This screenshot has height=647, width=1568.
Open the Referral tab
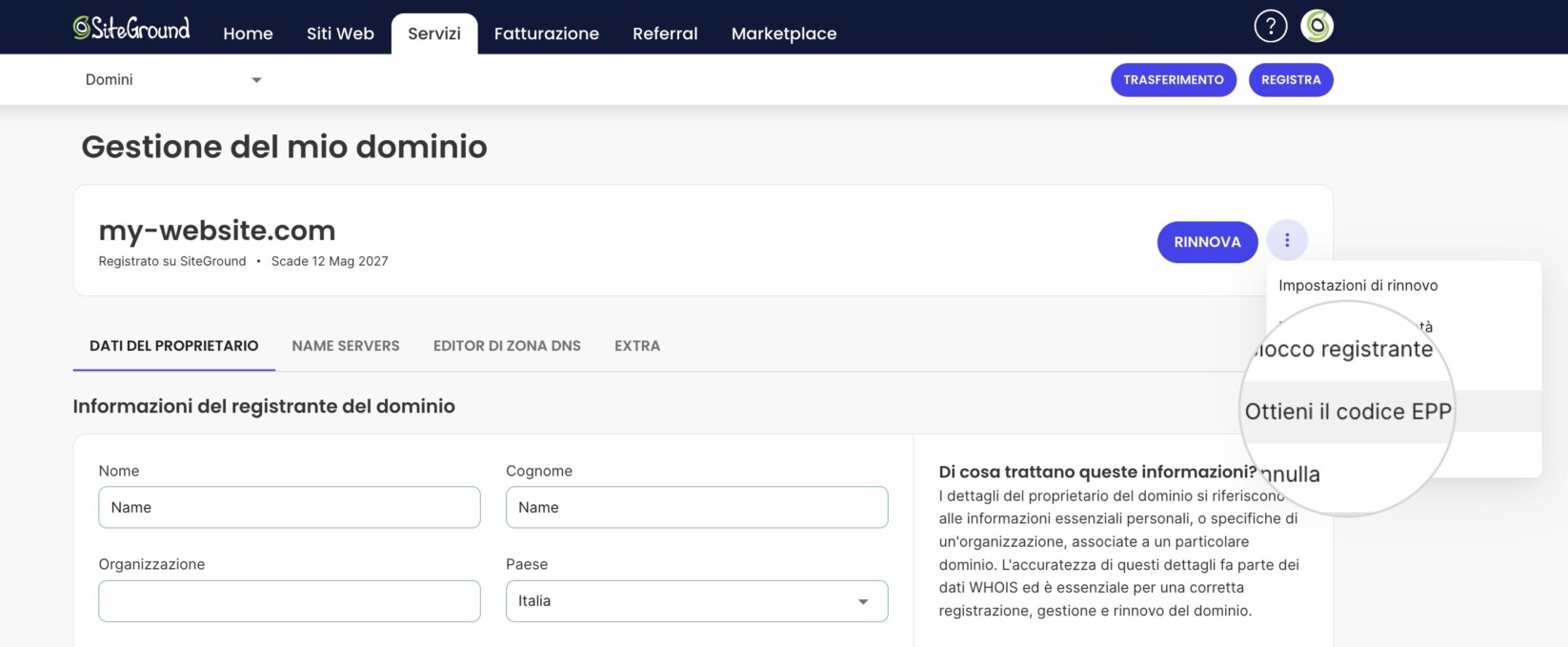click(665, 33)
